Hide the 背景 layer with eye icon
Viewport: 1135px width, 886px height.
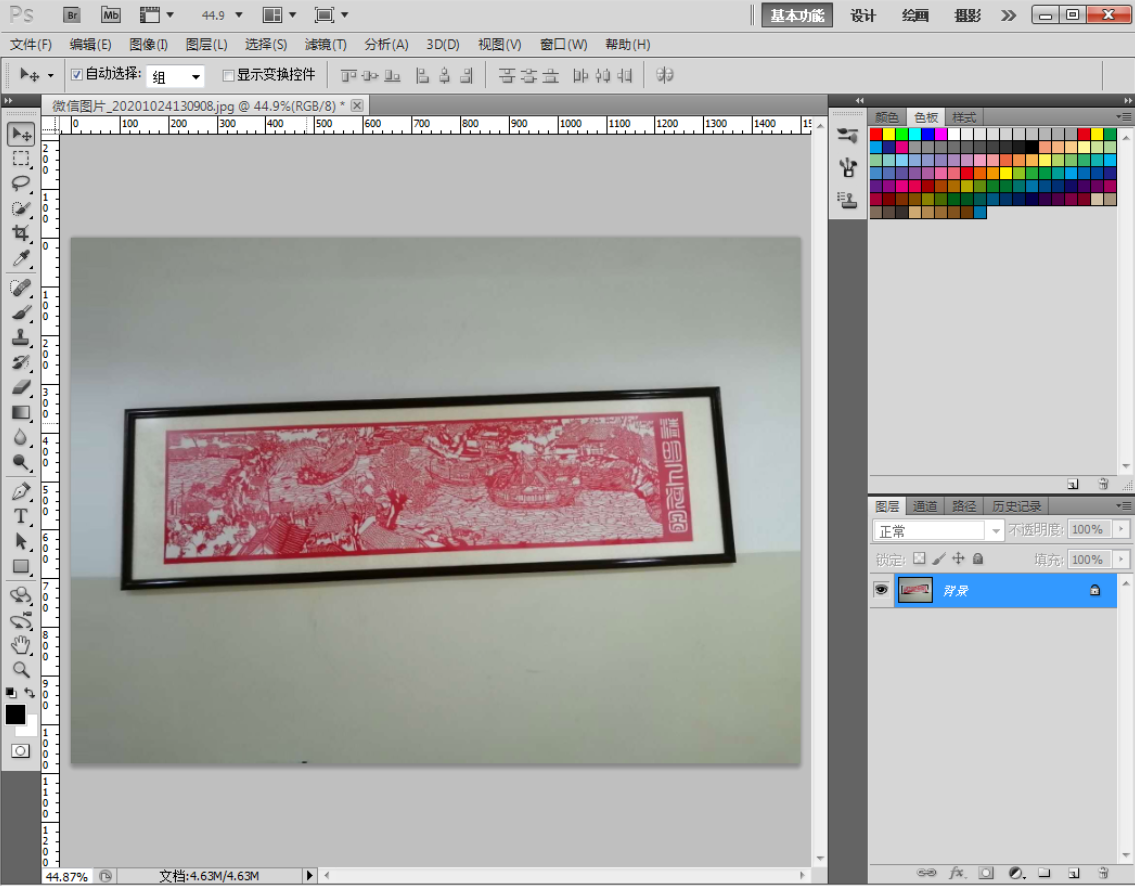point(881,590)
